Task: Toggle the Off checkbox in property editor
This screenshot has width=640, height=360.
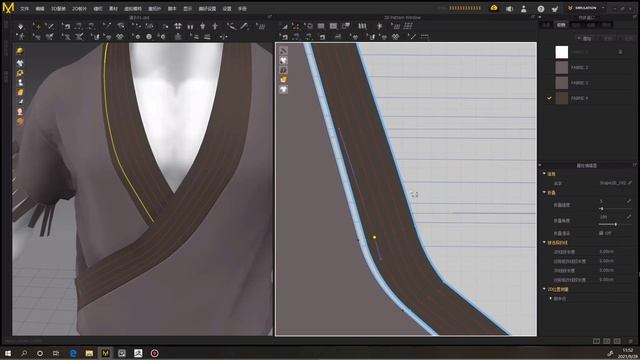Action: [x=601, y=233]
